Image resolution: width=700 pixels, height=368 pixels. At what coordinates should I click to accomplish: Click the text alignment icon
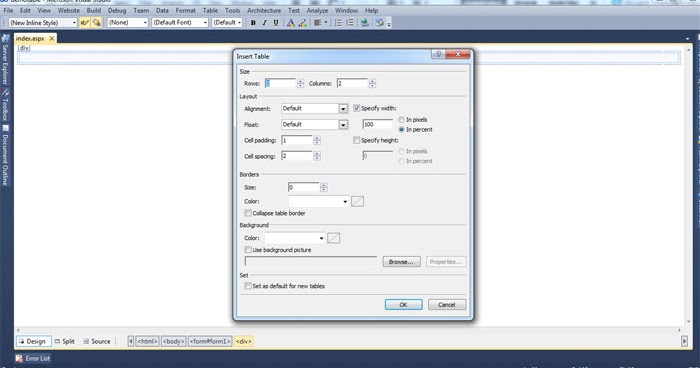(317, 22)
